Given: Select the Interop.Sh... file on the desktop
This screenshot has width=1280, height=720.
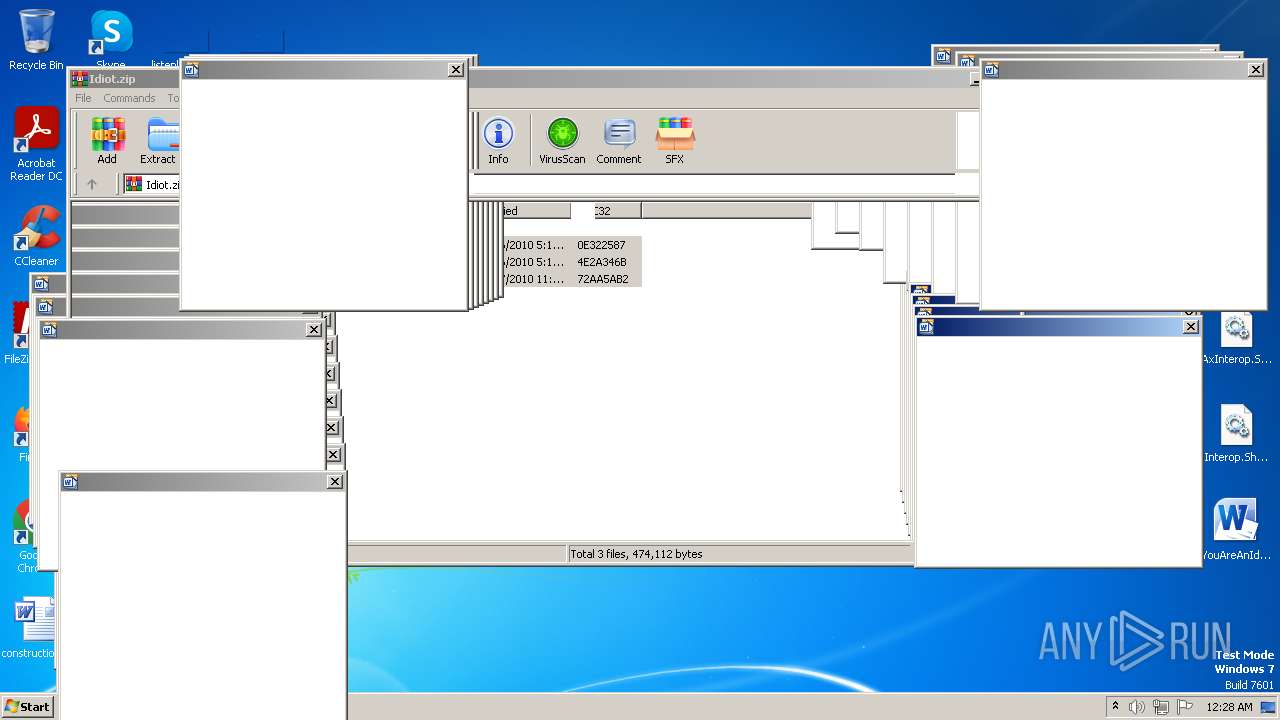Looking at the screenshot, I should pos(1237,434).
